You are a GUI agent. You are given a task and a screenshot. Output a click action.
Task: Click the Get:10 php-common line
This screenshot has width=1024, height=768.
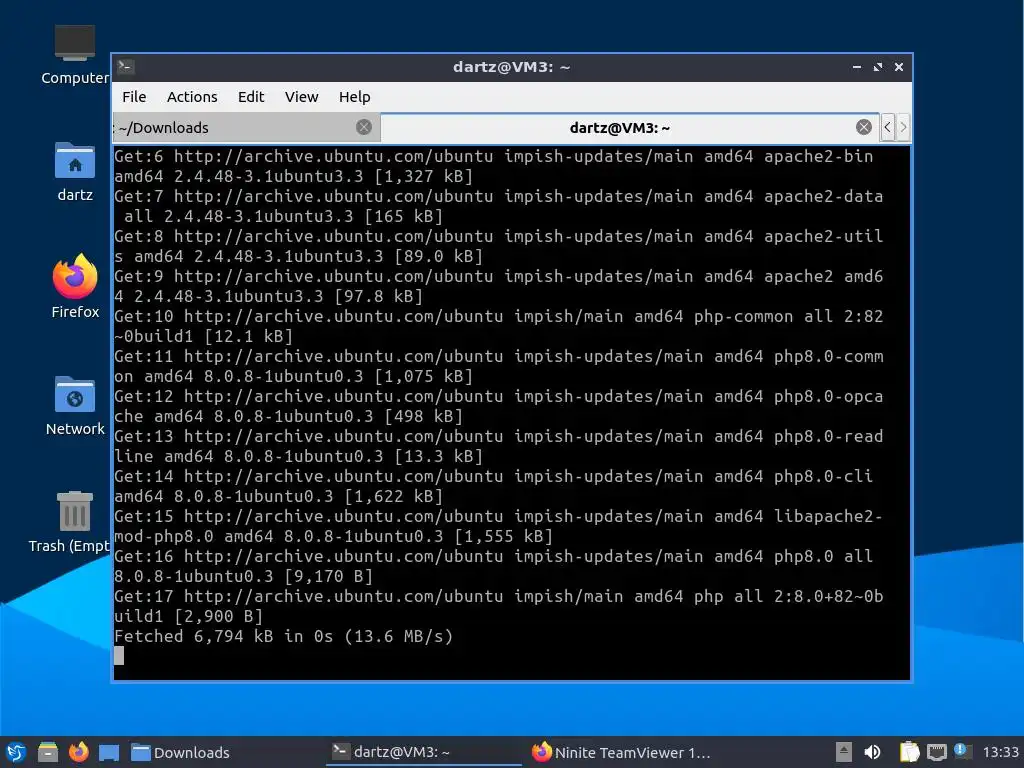pyautogui.click(x=499, y=326)
